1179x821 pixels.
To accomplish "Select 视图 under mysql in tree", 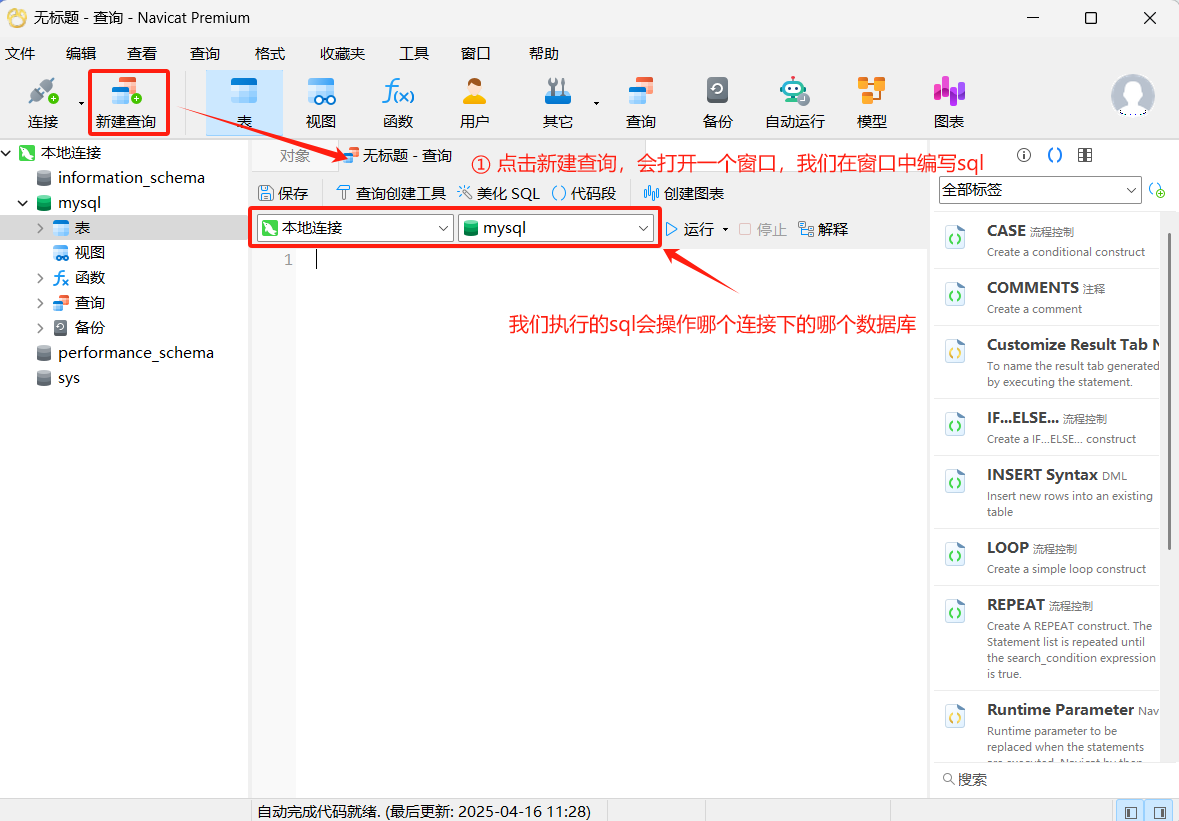I will coord(89,253).
